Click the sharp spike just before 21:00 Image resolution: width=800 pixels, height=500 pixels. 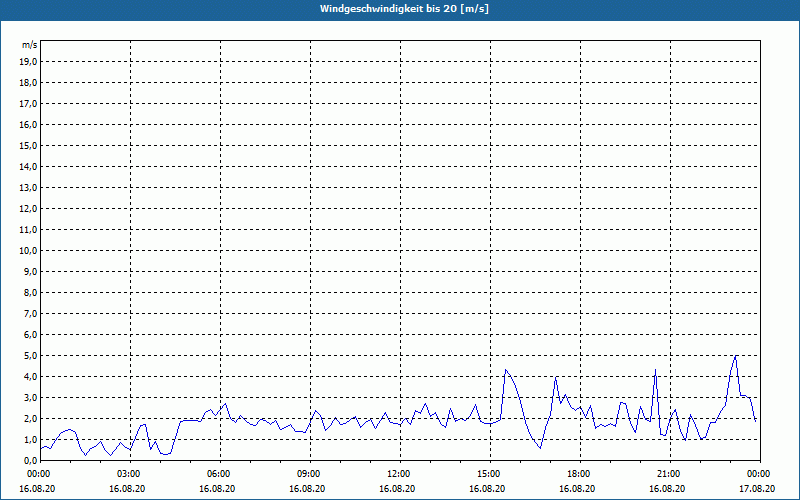click(x=655, y=370)
